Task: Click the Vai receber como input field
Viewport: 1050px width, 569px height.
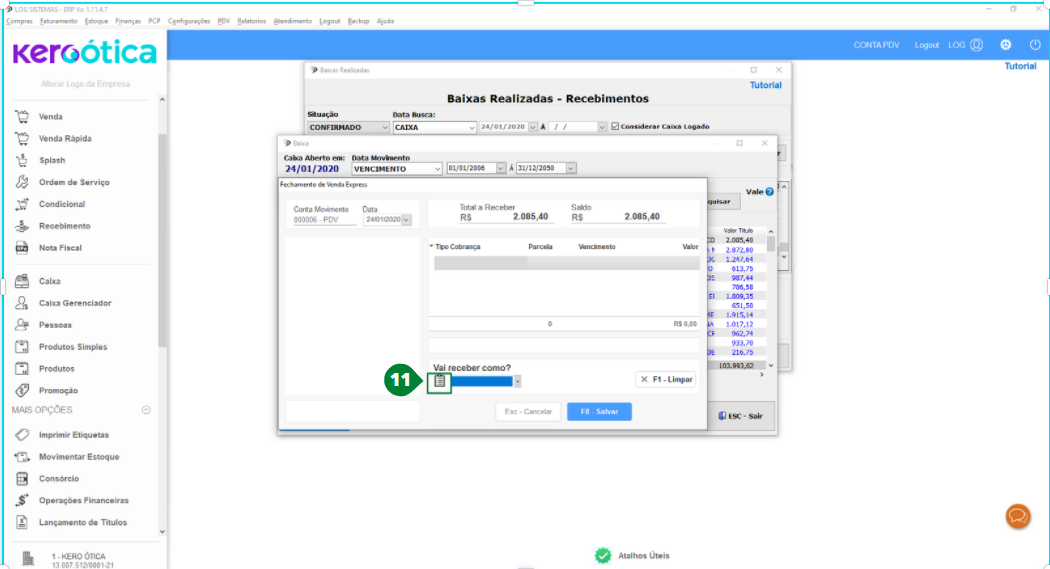Action: (482, 382)
